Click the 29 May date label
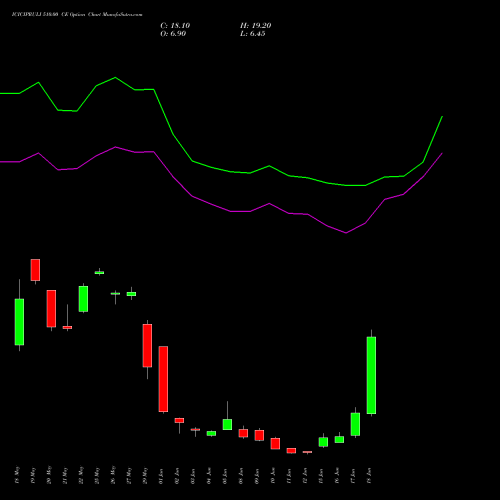Image resolution: width=500 pixels, height=500 pixels. [145, 475]
